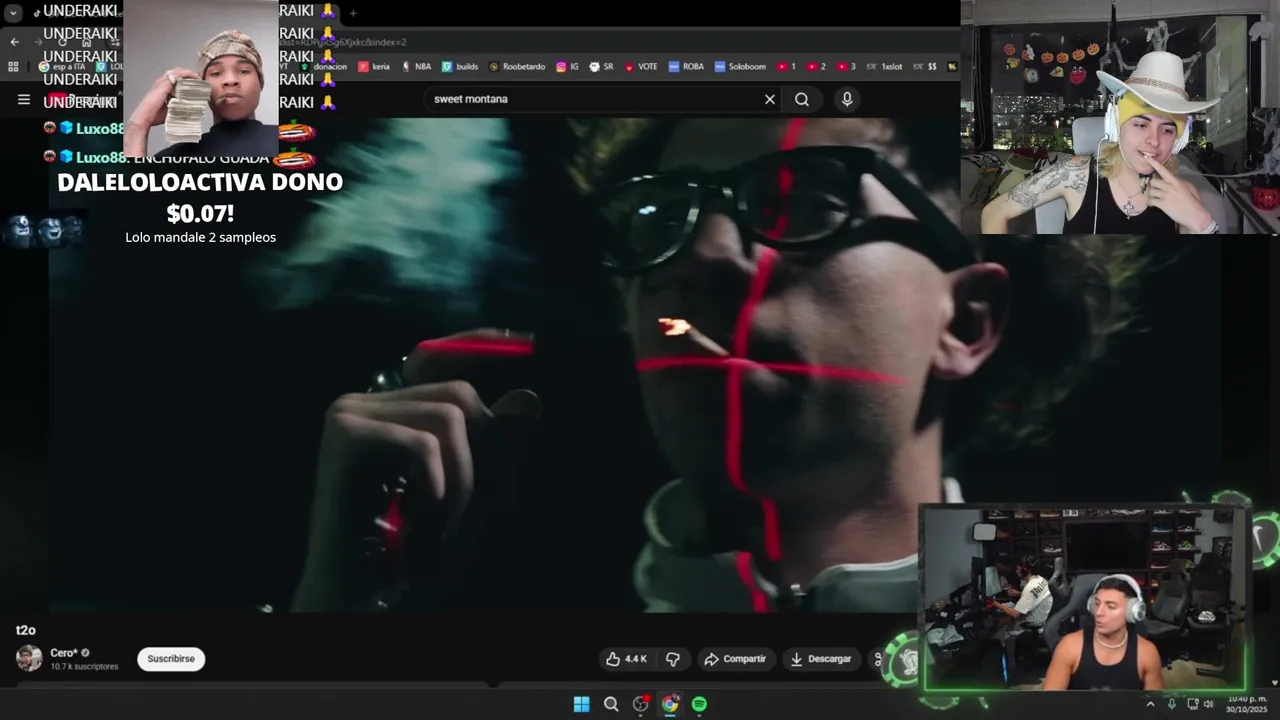Open YouTube bookmark labeled 2
Viewport: 1280px width, 720px height.
point(816,67)
